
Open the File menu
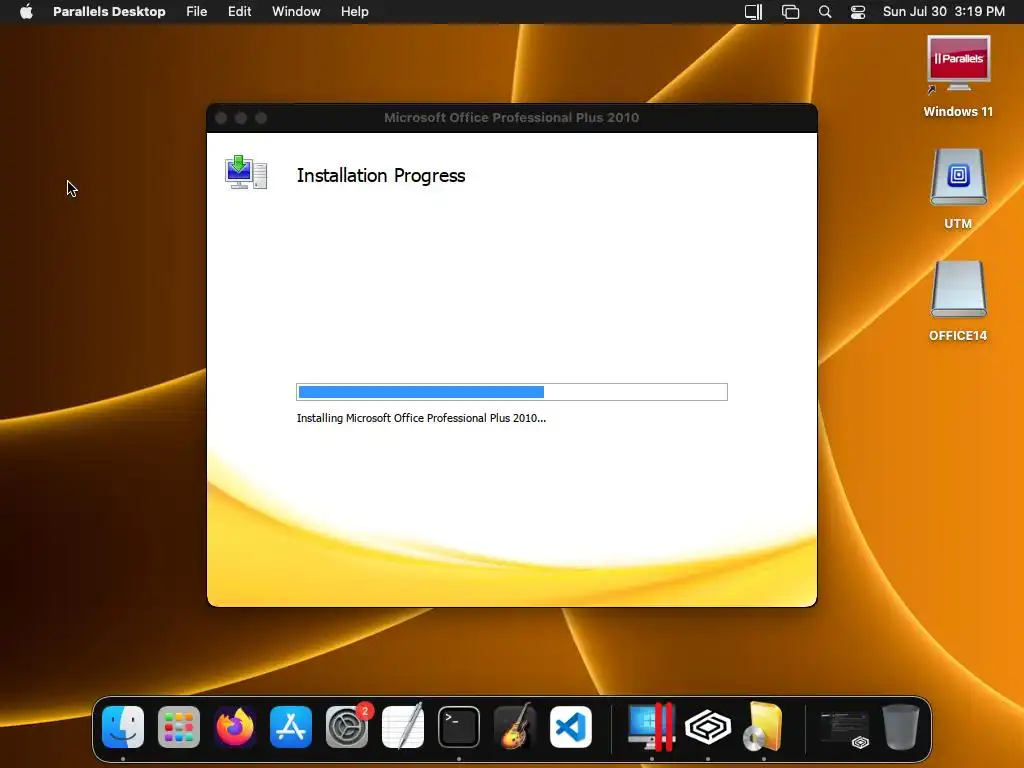pos(197,12)
